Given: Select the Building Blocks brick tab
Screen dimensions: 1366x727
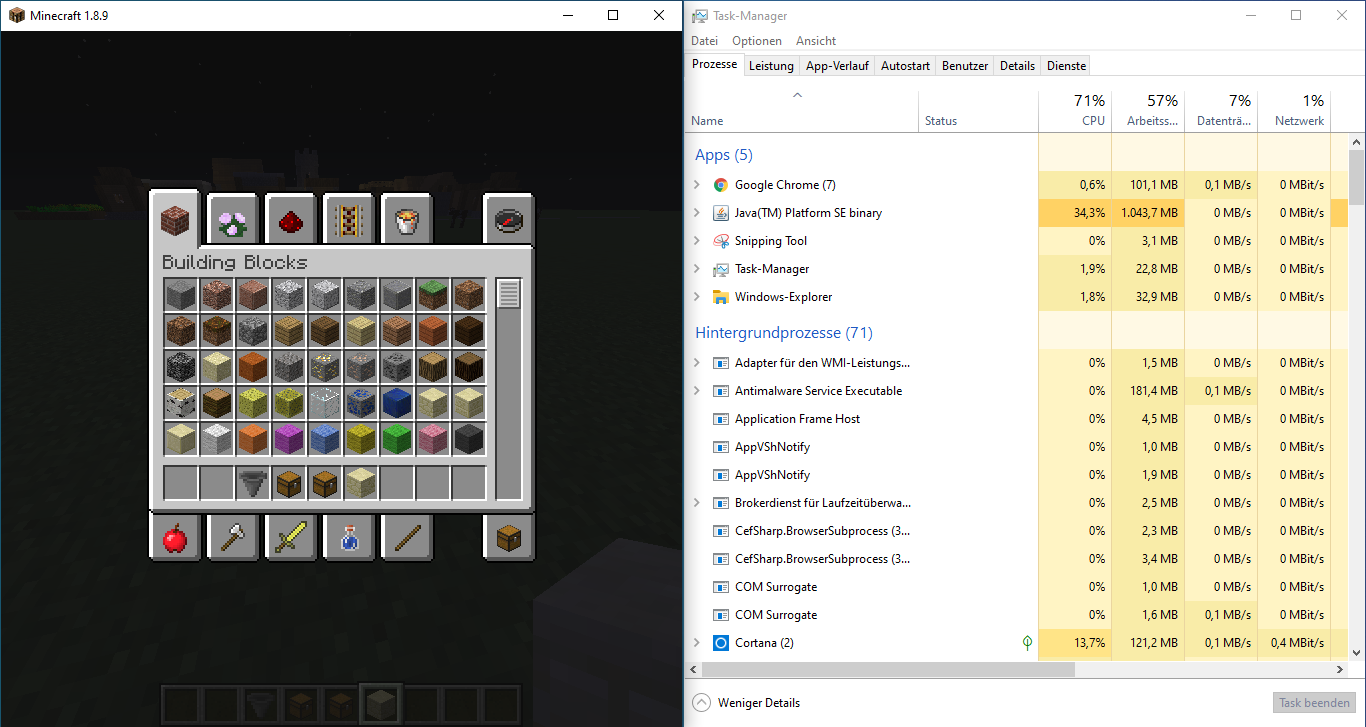Looking at the screenshot, I should point(175,218).
